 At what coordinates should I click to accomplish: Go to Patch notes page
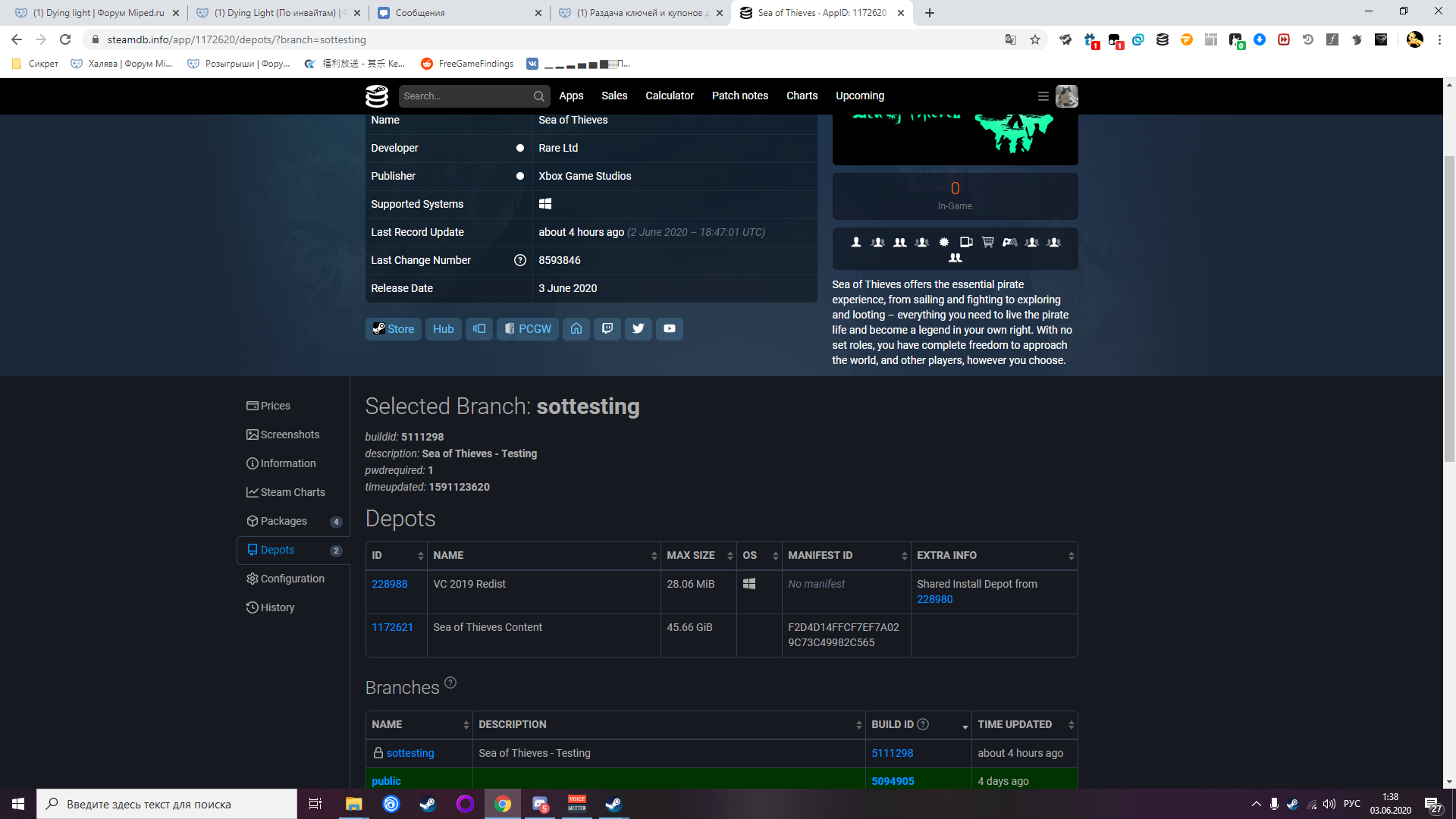coord(740,96)
